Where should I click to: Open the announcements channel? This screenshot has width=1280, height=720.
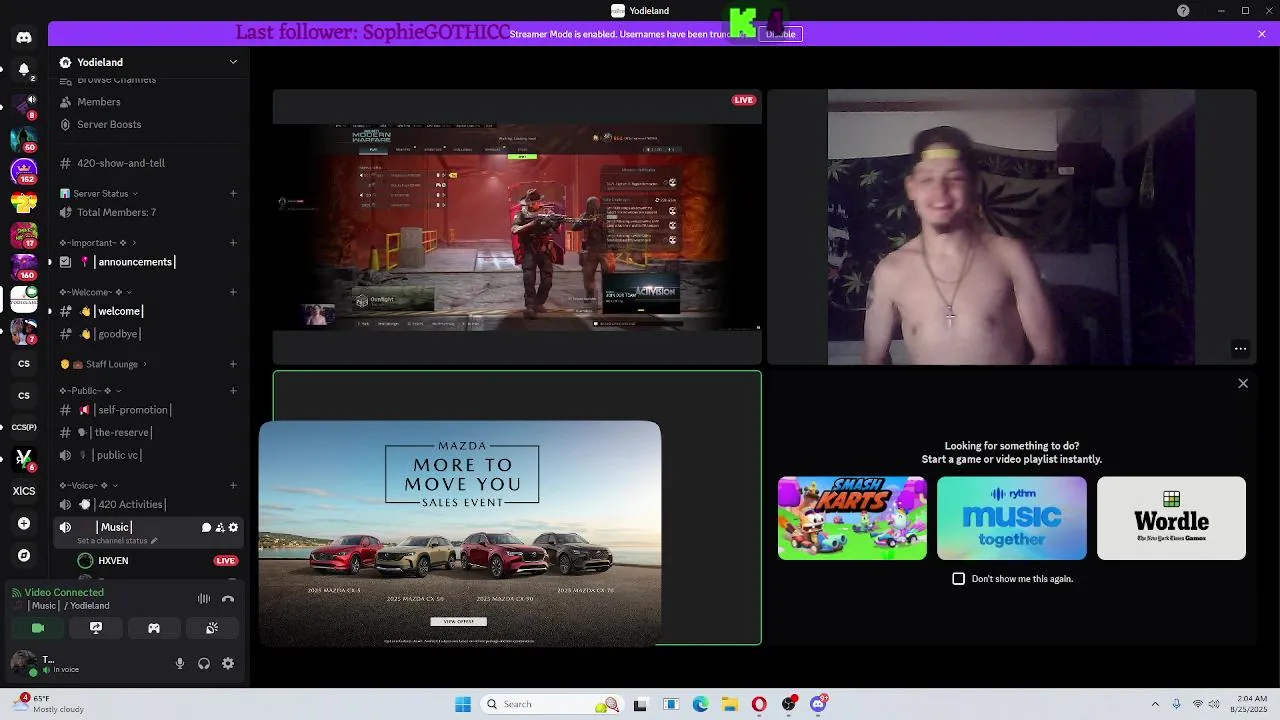pyautogui.click(x=148, y=262)
